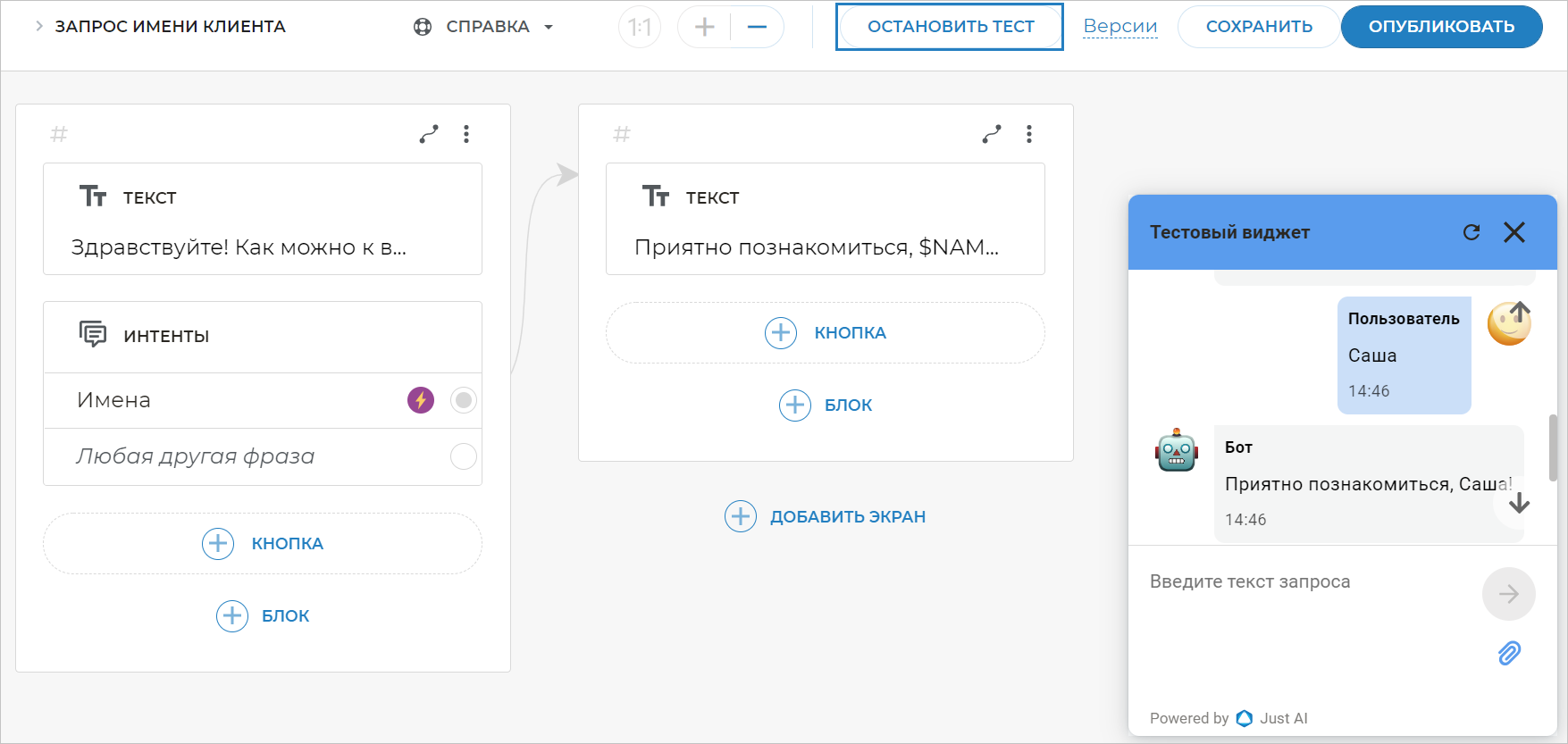1568x744 pixels.
Task: Open the Версии link
Action: point(1119,27)
